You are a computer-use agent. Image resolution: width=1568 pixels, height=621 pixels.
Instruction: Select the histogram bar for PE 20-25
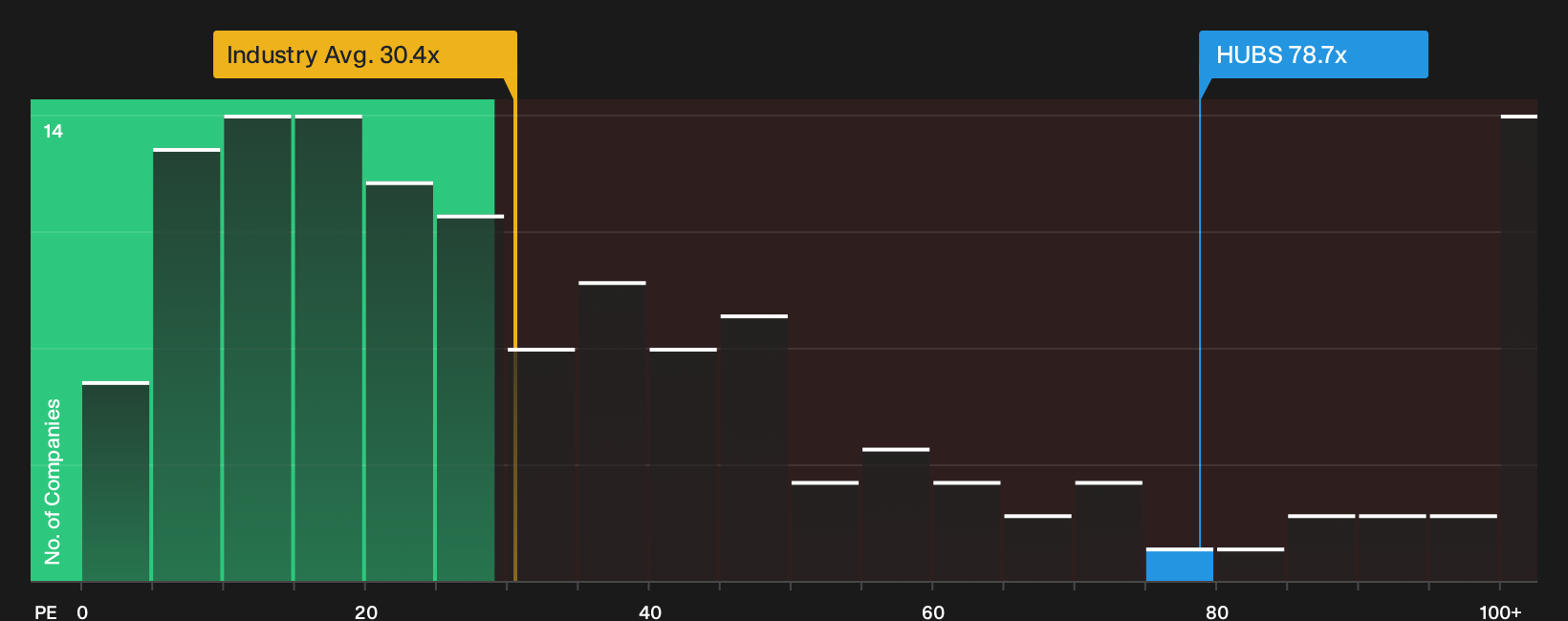tap(399, 381)
